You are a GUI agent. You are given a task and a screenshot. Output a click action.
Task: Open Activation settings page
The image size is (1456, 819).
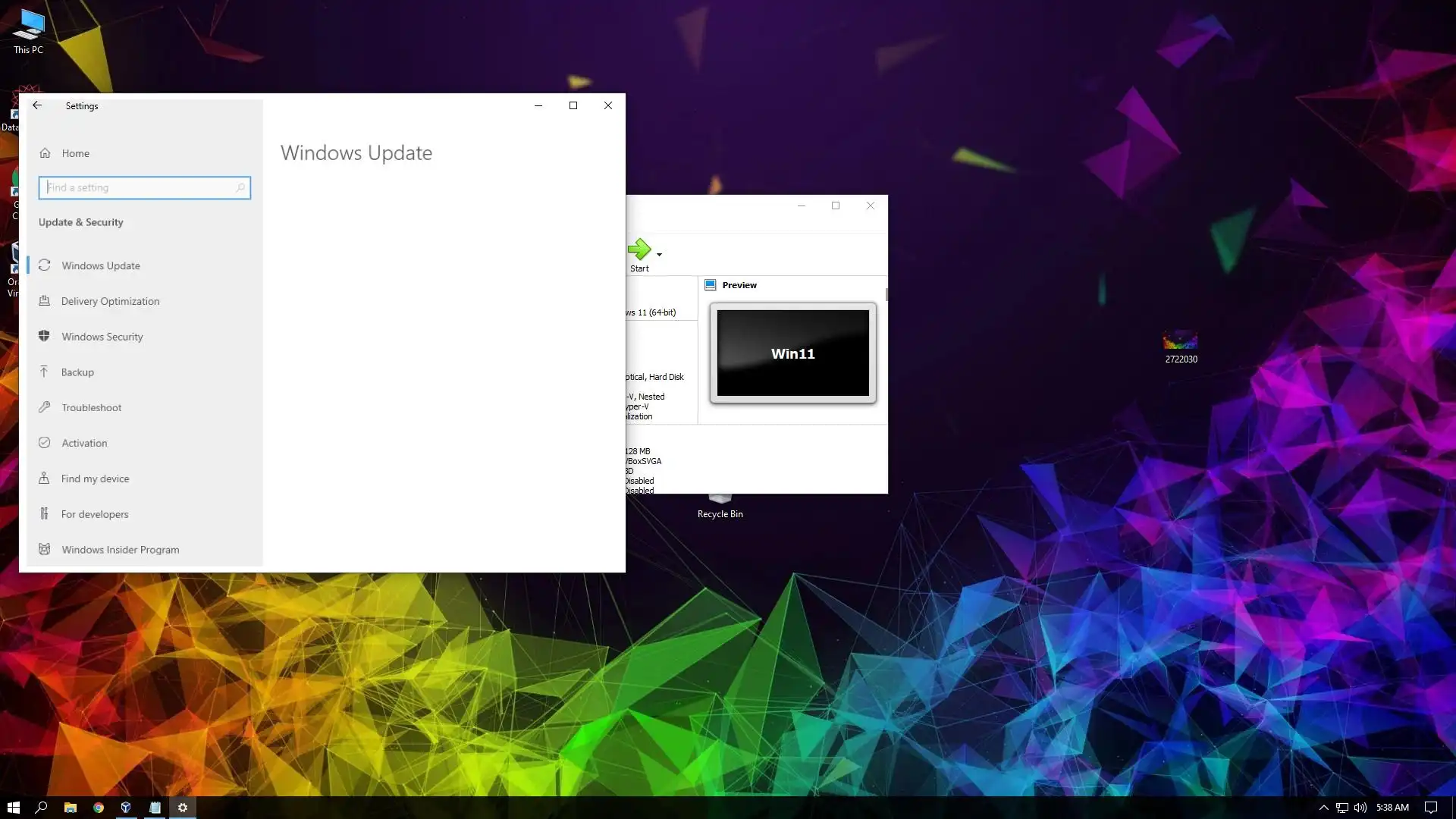tap(84, 443)
